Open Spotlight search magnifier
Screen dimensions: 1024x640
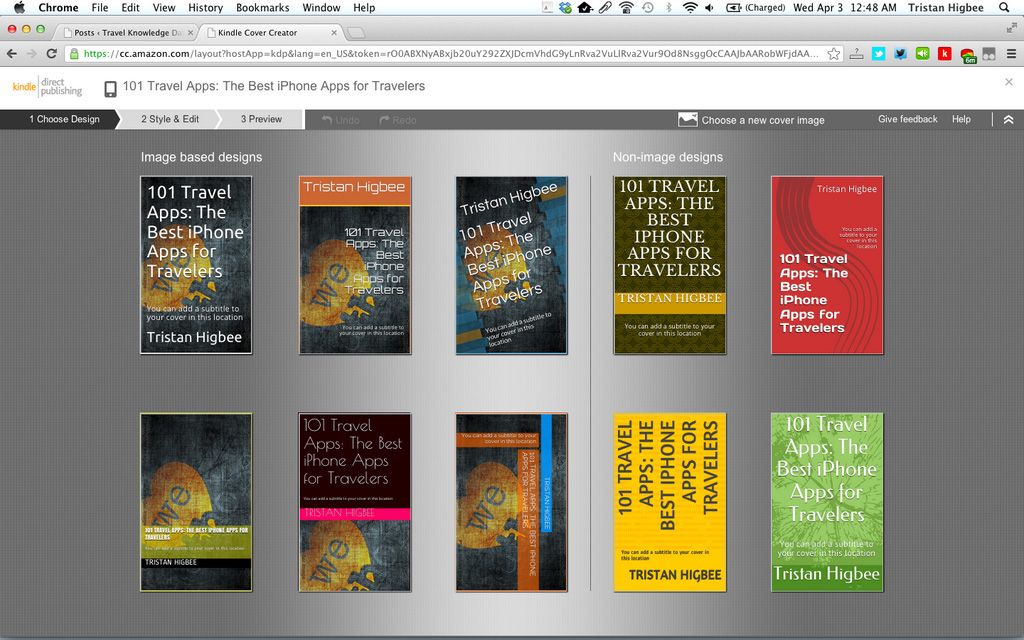(1004, 8)
